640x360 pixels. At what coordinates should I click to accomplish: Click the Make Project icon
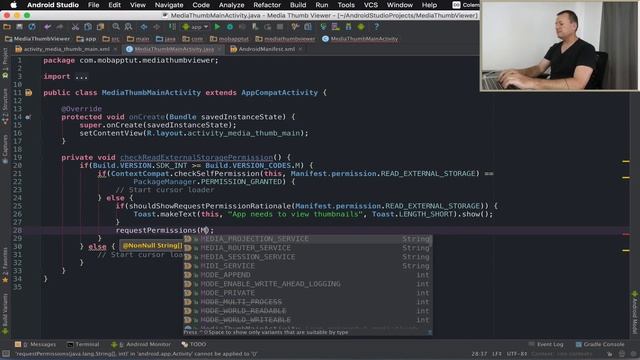(x=172, y=27)
